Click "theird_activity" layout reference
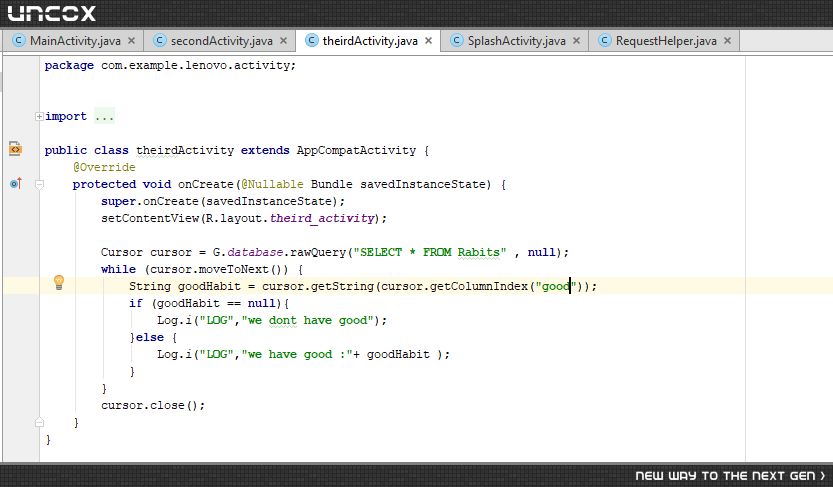This screenshot has height=487, width=833. click(322, 218)
